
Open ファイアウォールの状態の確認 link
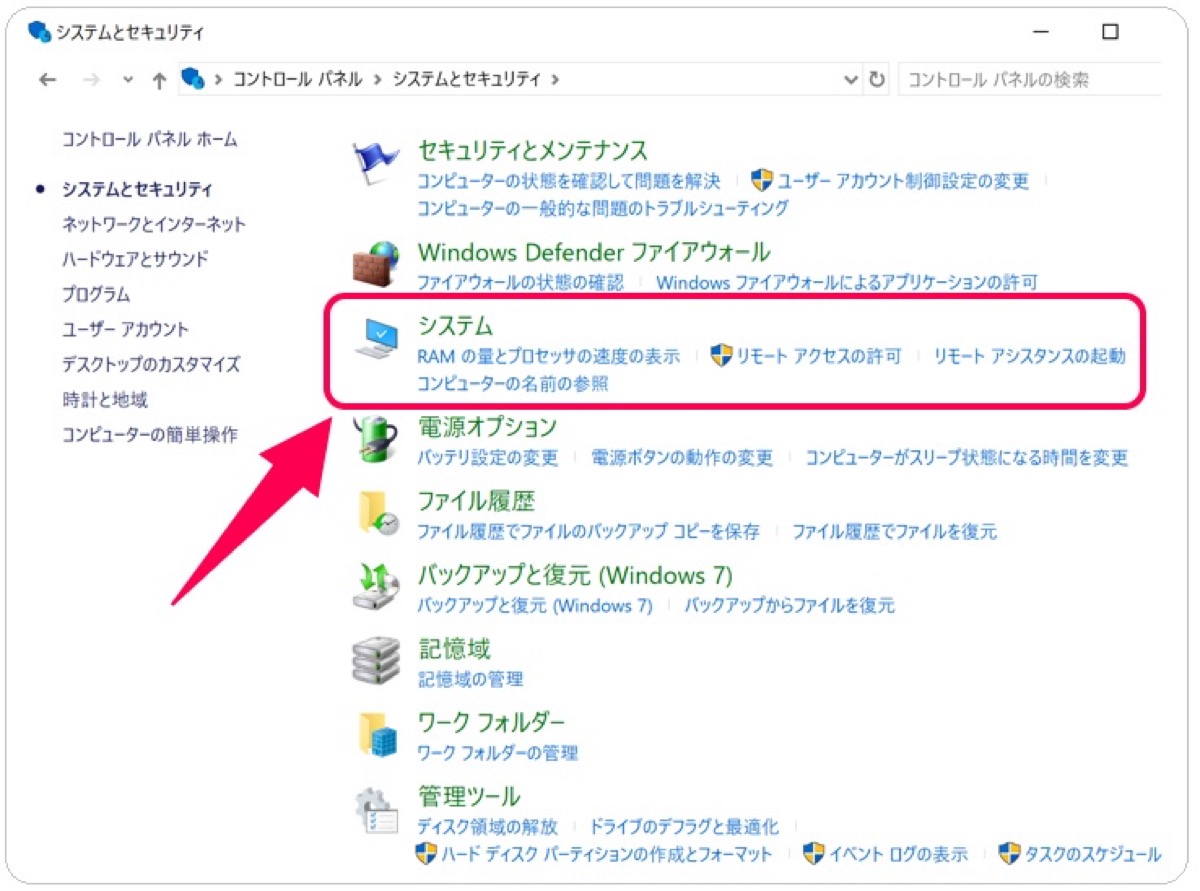520,282
